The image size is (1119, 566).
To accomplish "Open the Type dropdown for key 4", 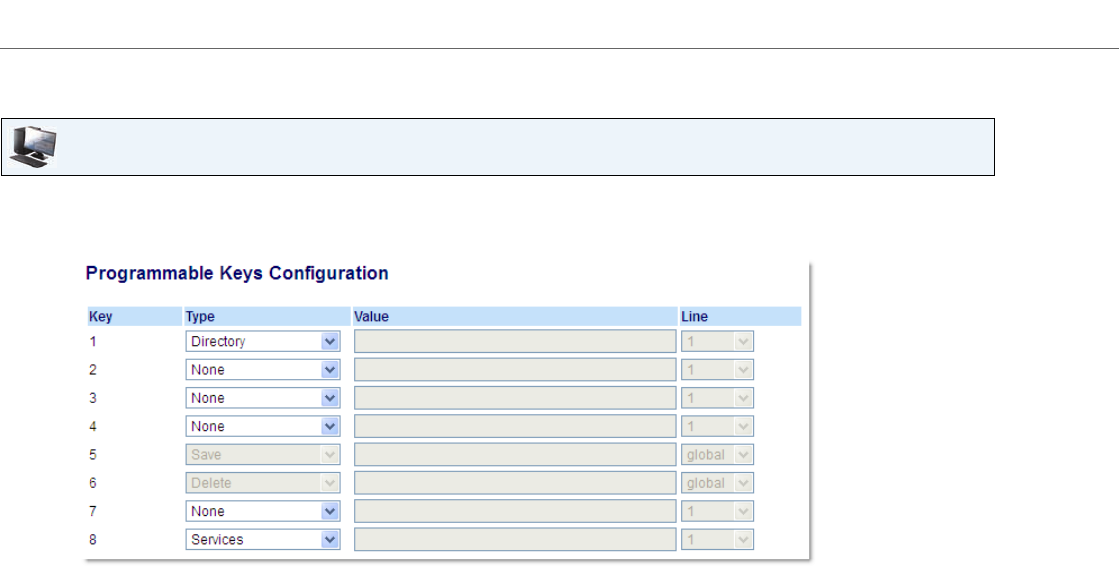I will (x=263, y=426).
